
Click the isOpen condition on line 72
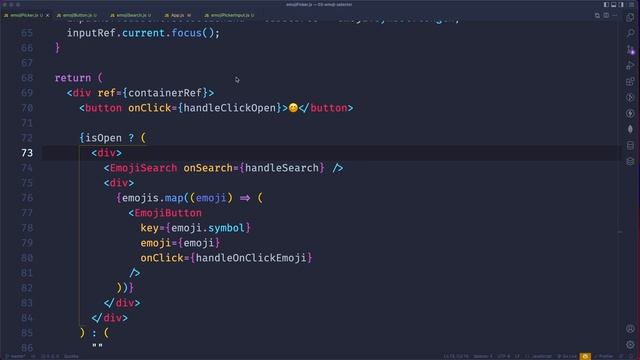point(103,138)
